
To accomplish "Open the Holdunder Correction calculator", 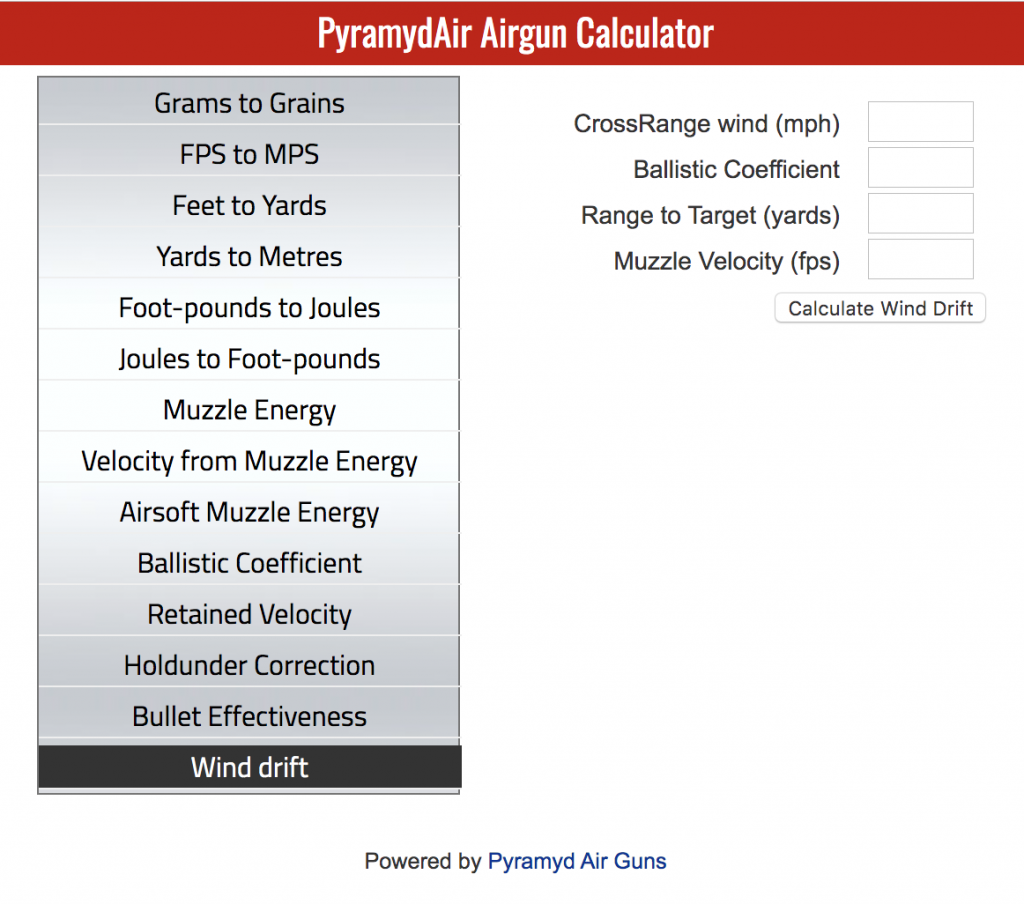I will pyautogui.click(x=249, y=664).
